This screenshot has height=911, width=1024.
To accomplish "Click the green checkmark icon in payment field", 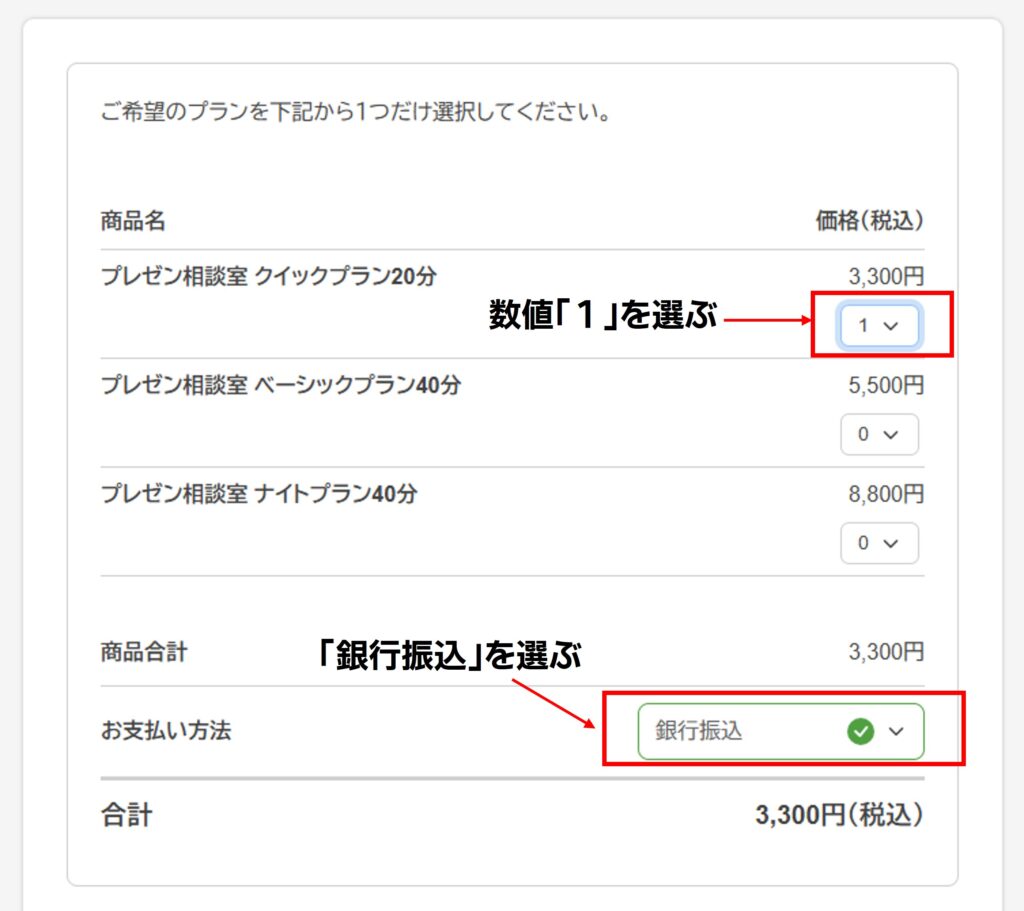I will 860,732.
